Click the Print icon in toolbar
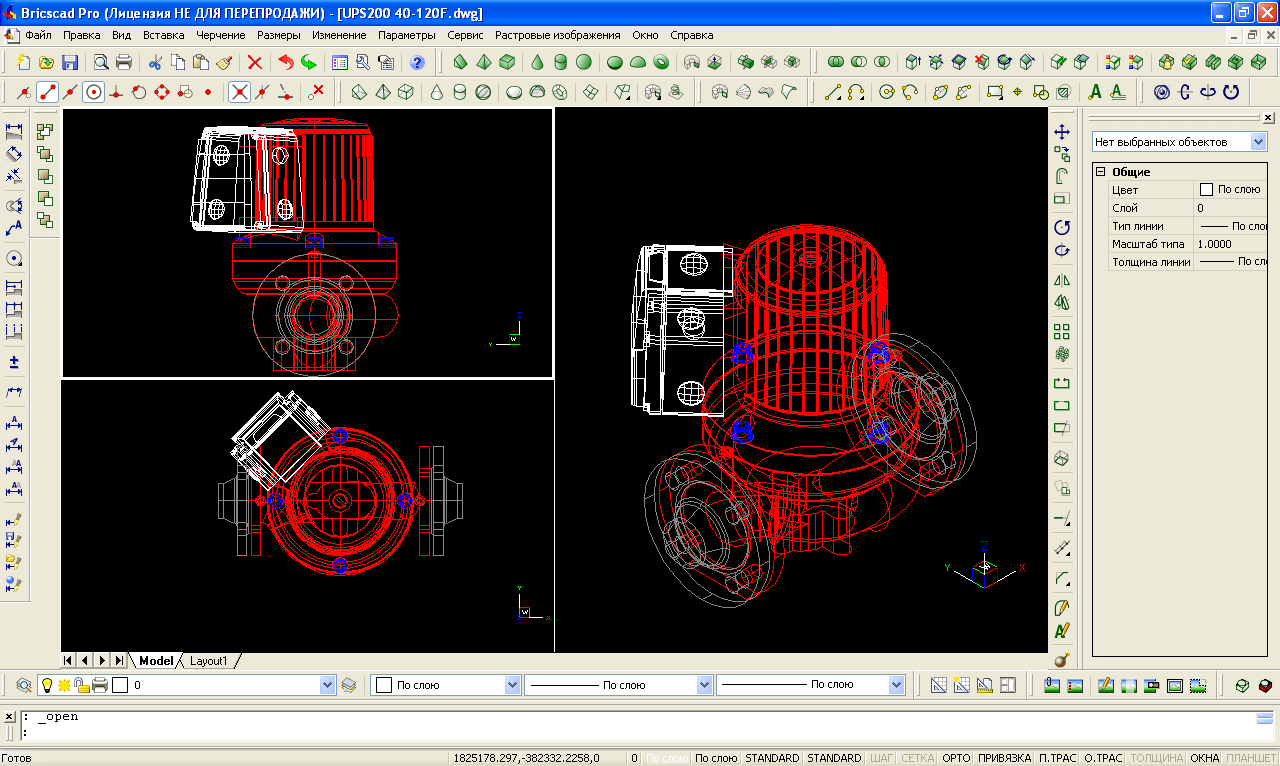This screenshot has height=766, width=1280. 124,62
